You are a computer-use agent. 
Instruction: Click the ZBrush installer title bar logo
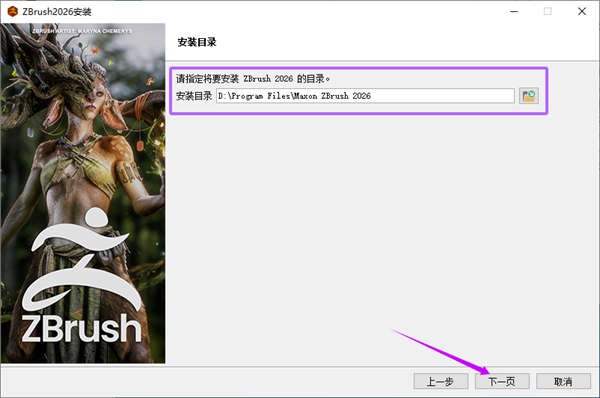click(x=13, y=11)
